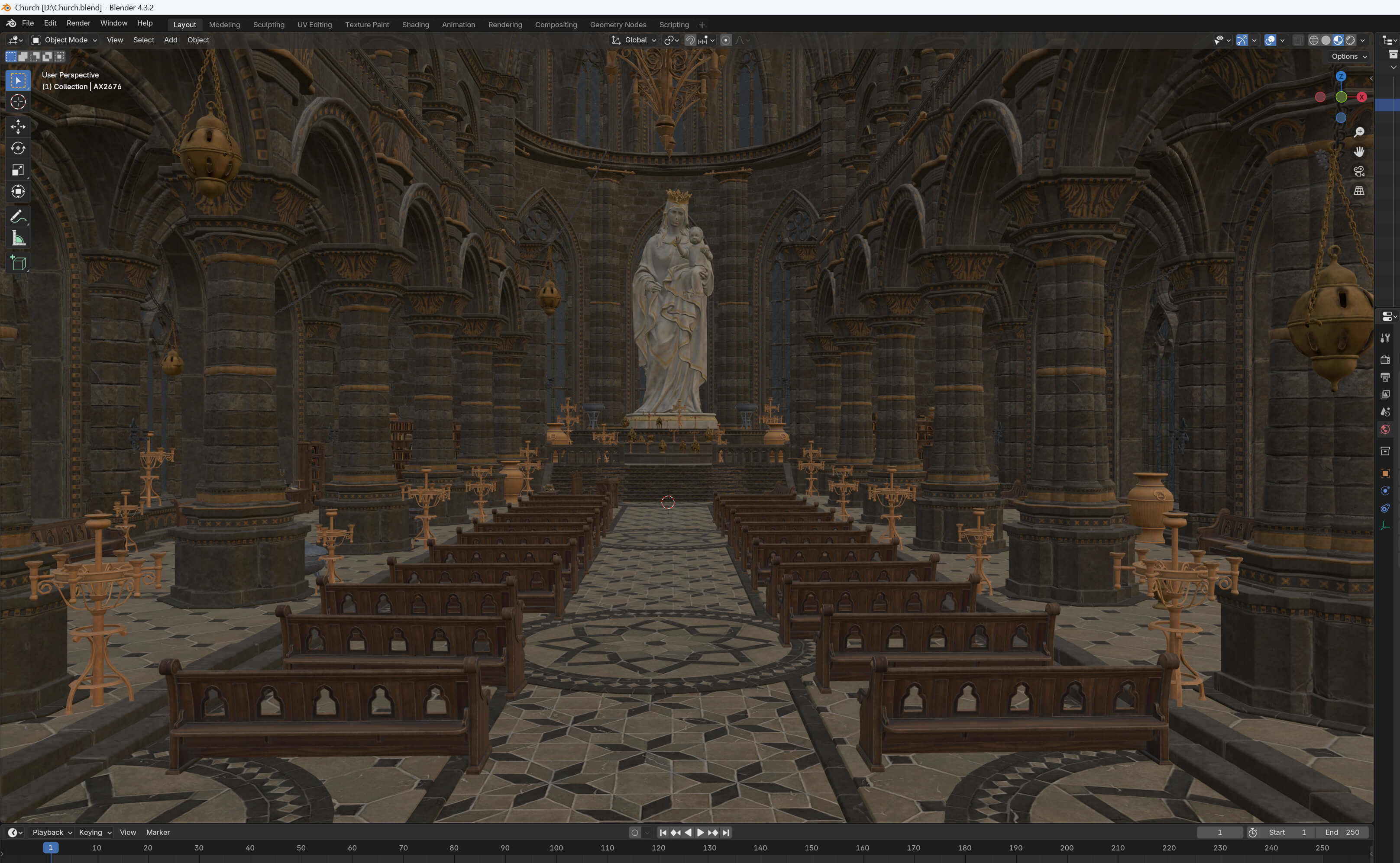Toggle show overlays button

click(x=1270, y=40)
